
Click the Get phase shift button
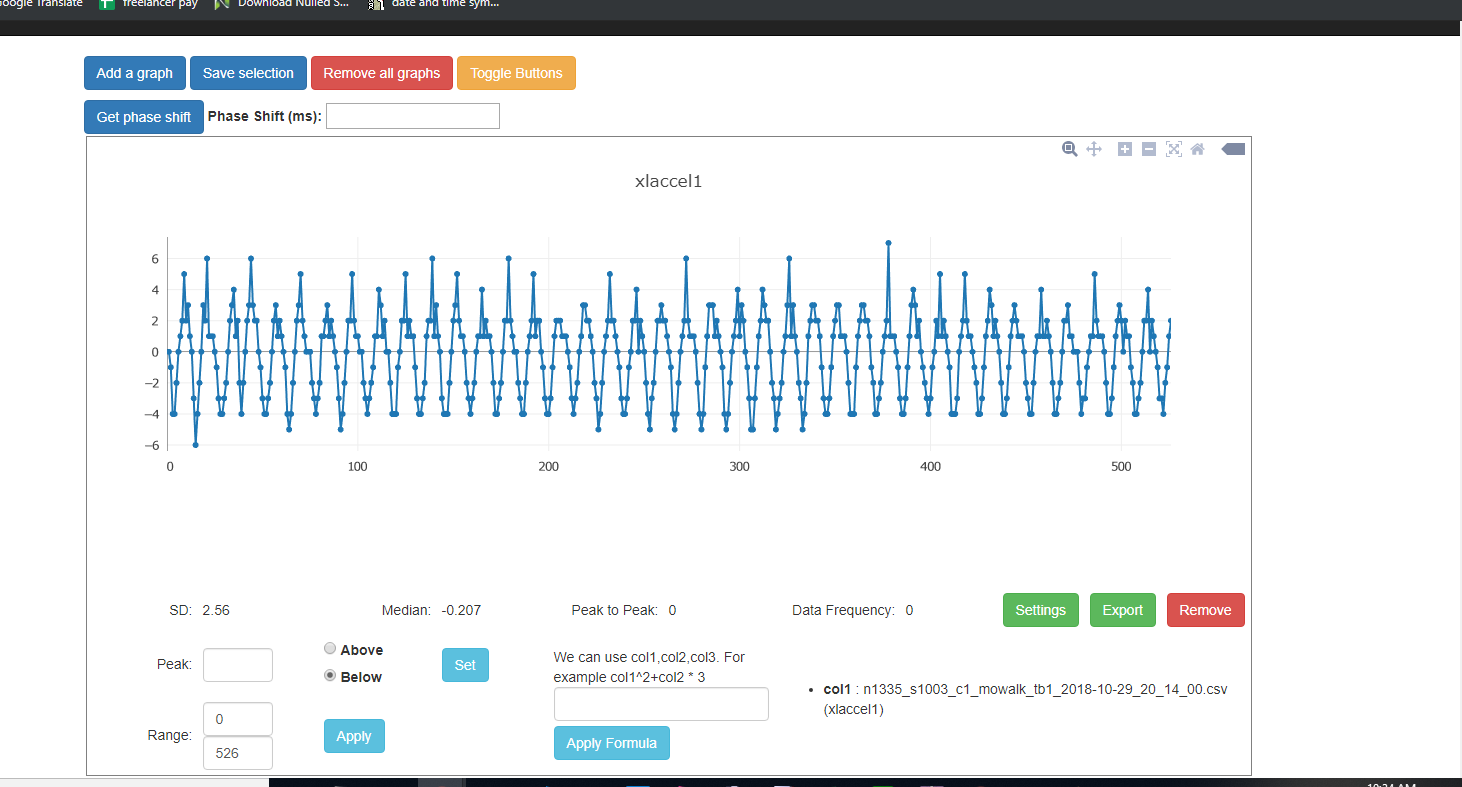pyautogui.click(x=143, y=116)
